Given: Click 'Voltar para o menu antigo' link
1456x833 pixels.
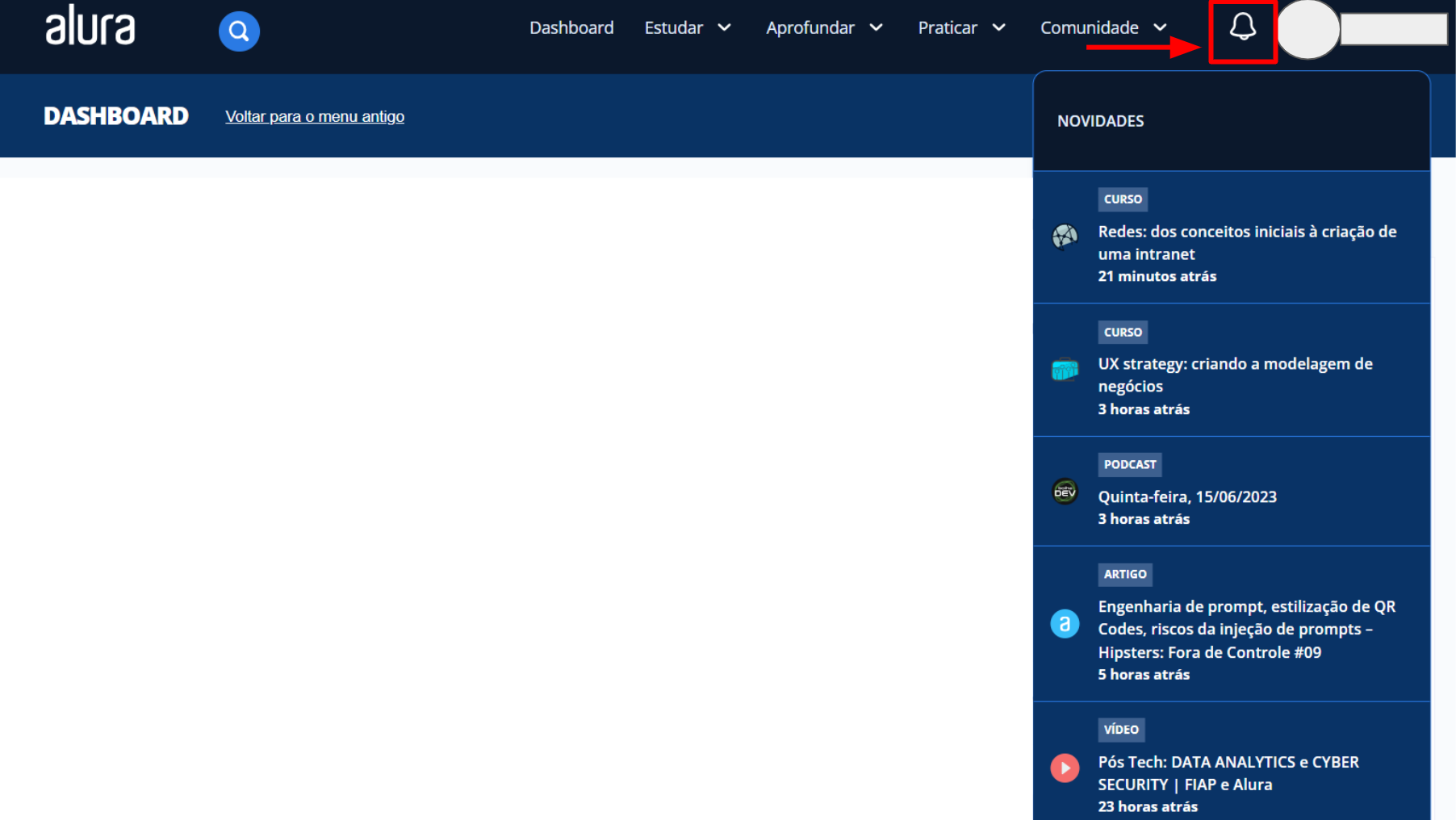Looking at the screenshot, I should pyautogui.click(x=315, y=117).
